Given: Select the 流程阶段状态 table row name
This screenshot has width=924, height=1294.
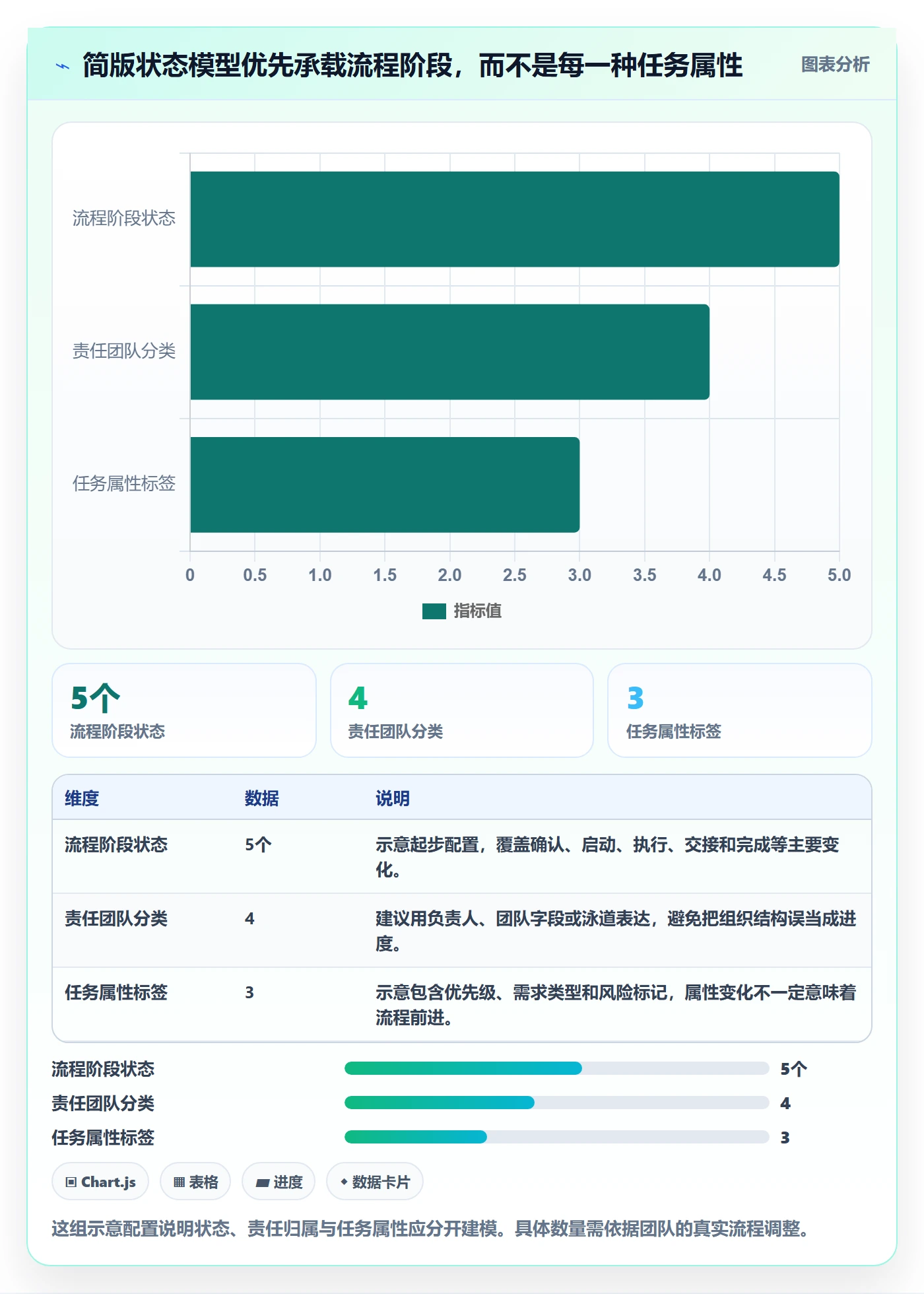Looking at the screenshot, I should coord(116,845).
